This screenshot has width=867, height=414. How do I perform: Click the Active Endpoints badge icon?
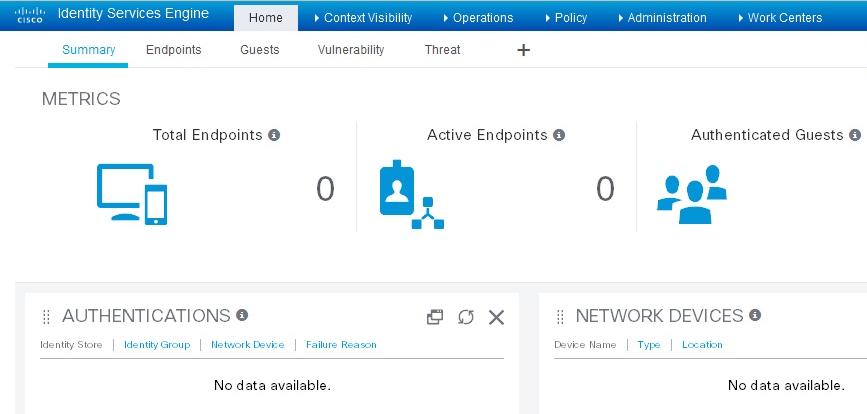(411, 195)
